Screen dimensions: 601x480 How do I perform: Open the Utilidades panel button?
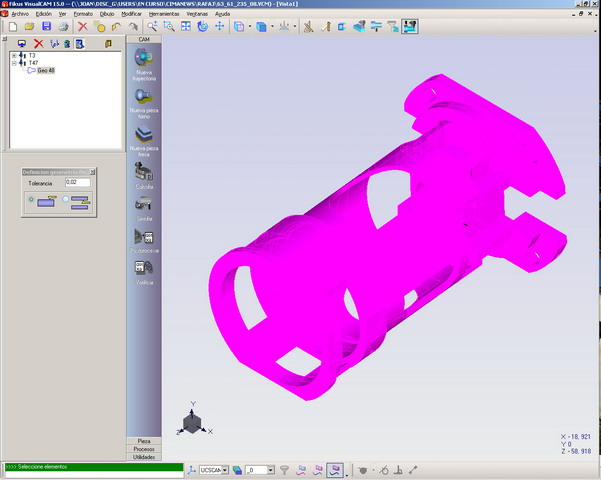click(x=144, y=457)
